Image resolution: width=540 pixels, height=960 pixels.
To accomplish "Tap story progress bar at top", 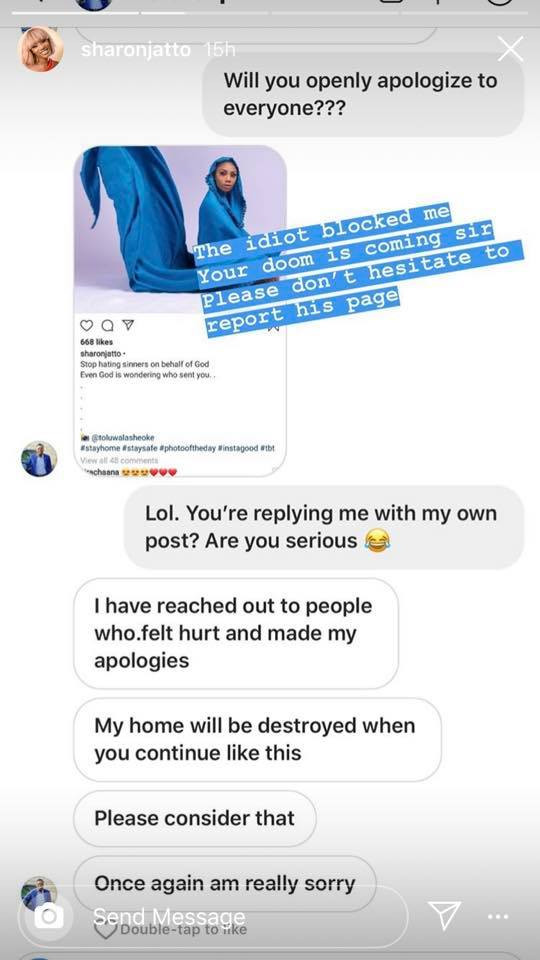I will click(269, 12).
